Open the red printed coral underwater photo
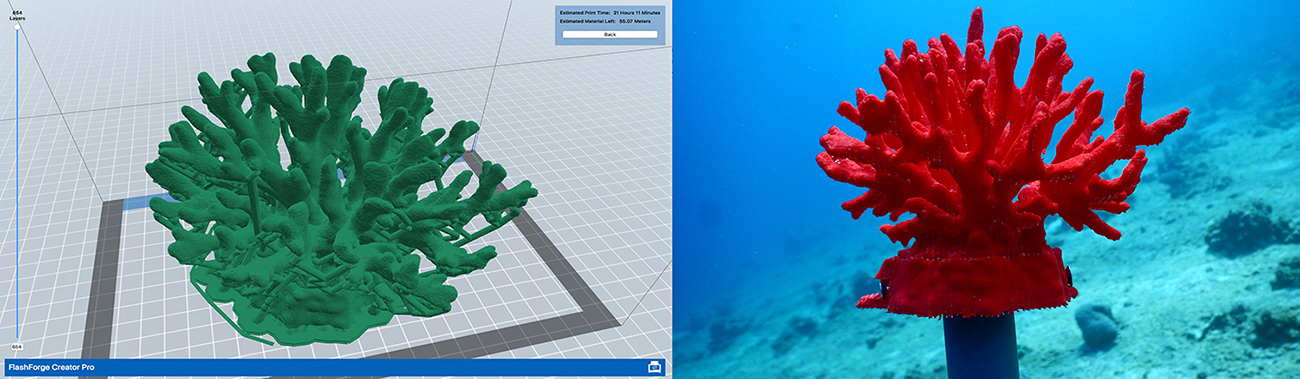Screen dimensions: 1300x379 coord(985,189)
